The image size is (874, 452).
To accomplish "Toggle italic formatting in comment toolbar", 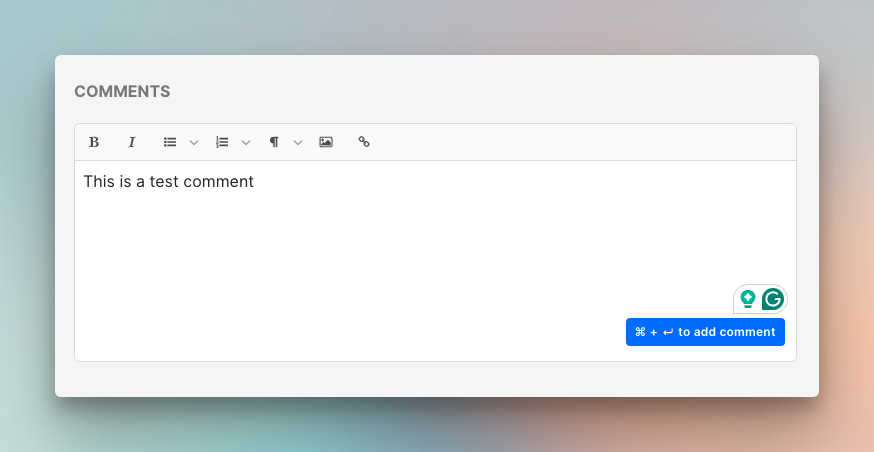I will tap(131, 142).
